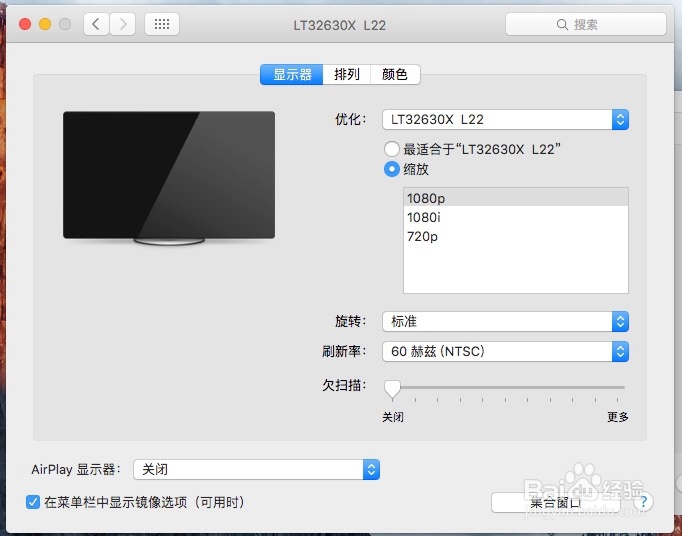Open the 优化 dropdown LT32630X L22
The height and width of the screenshot is (536, 682).
(x=505, y=119)
